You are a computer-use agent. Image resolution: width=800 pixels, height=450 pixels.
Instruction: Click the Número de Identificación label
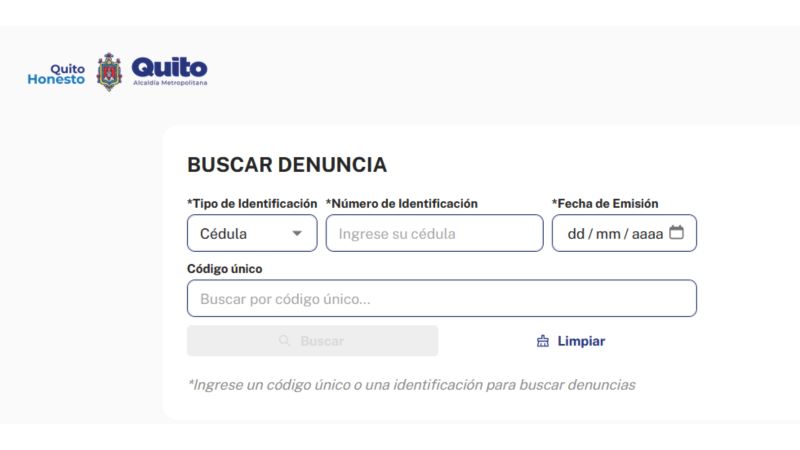[x=402, y=203]
